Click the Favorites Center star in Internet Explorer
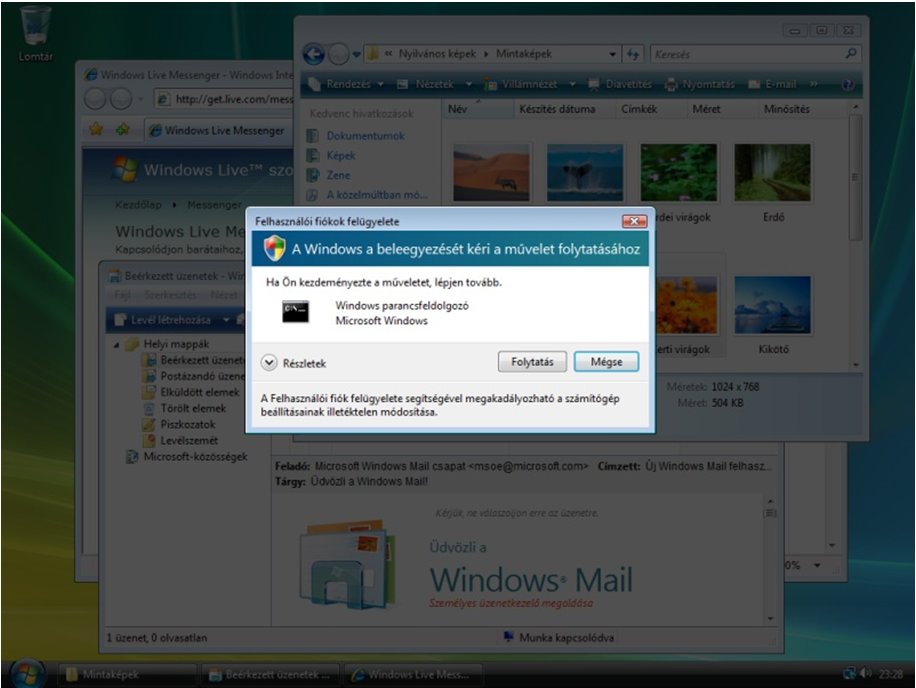Screen dimensions: 916x688 96,129
